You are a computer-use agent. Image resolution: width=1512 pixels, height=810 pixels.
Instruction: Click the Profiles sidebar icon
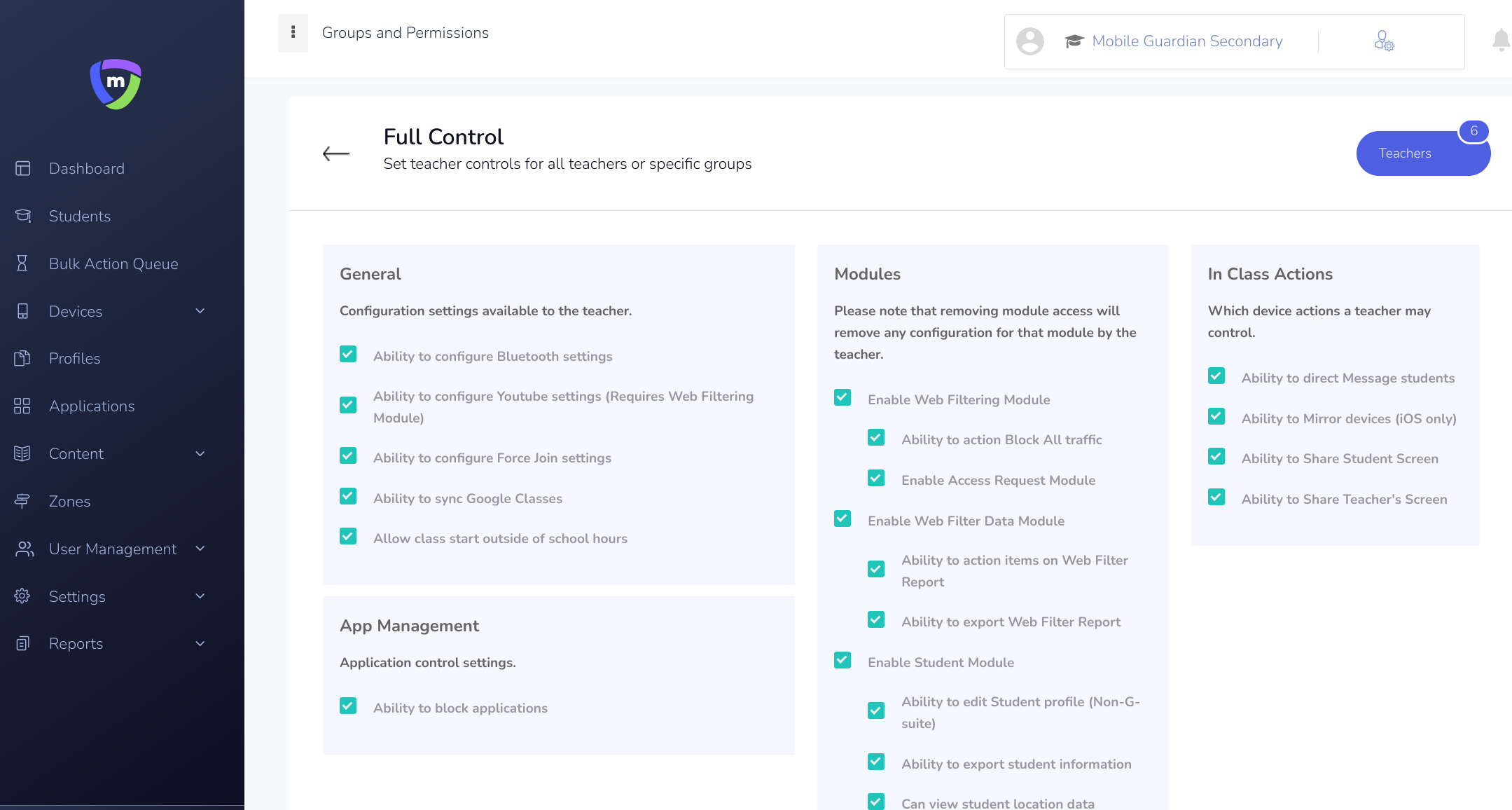(22, 358)
